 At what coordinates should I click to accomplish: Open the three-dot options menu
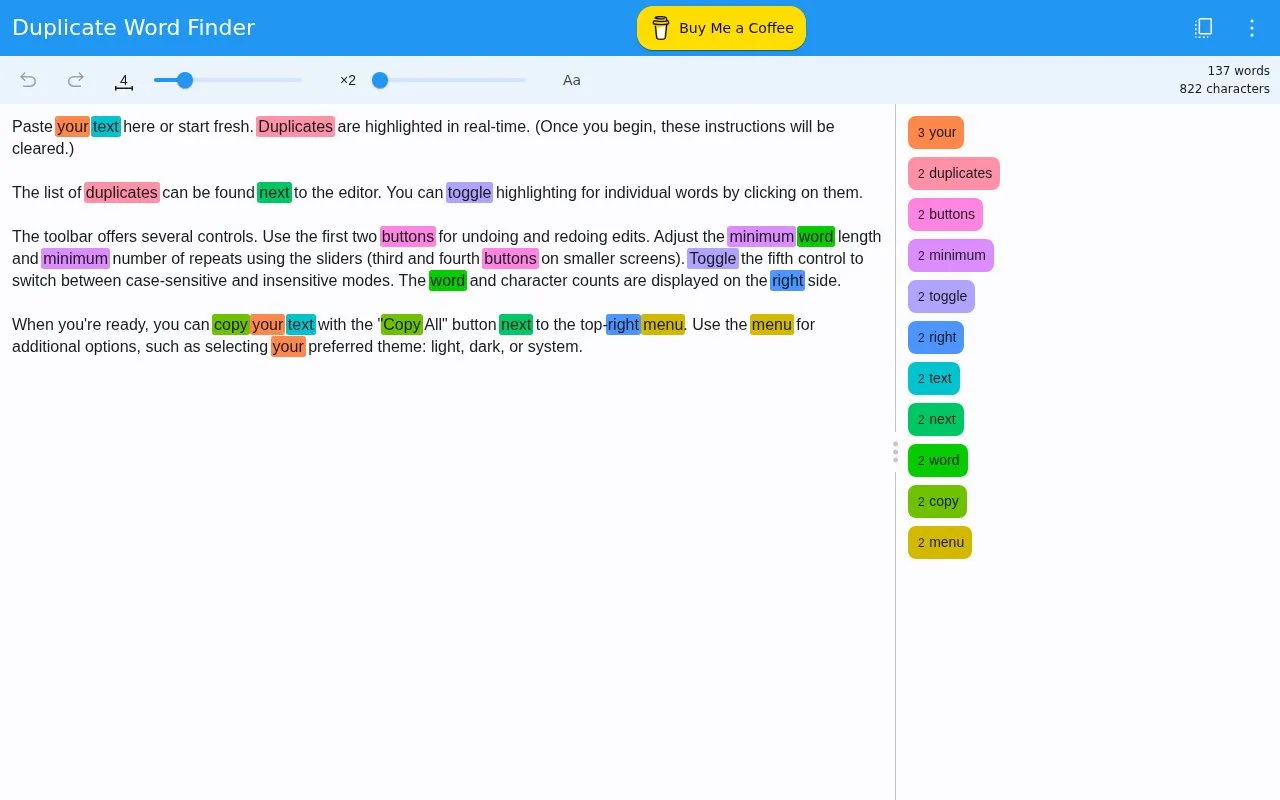click(1252, 28)
